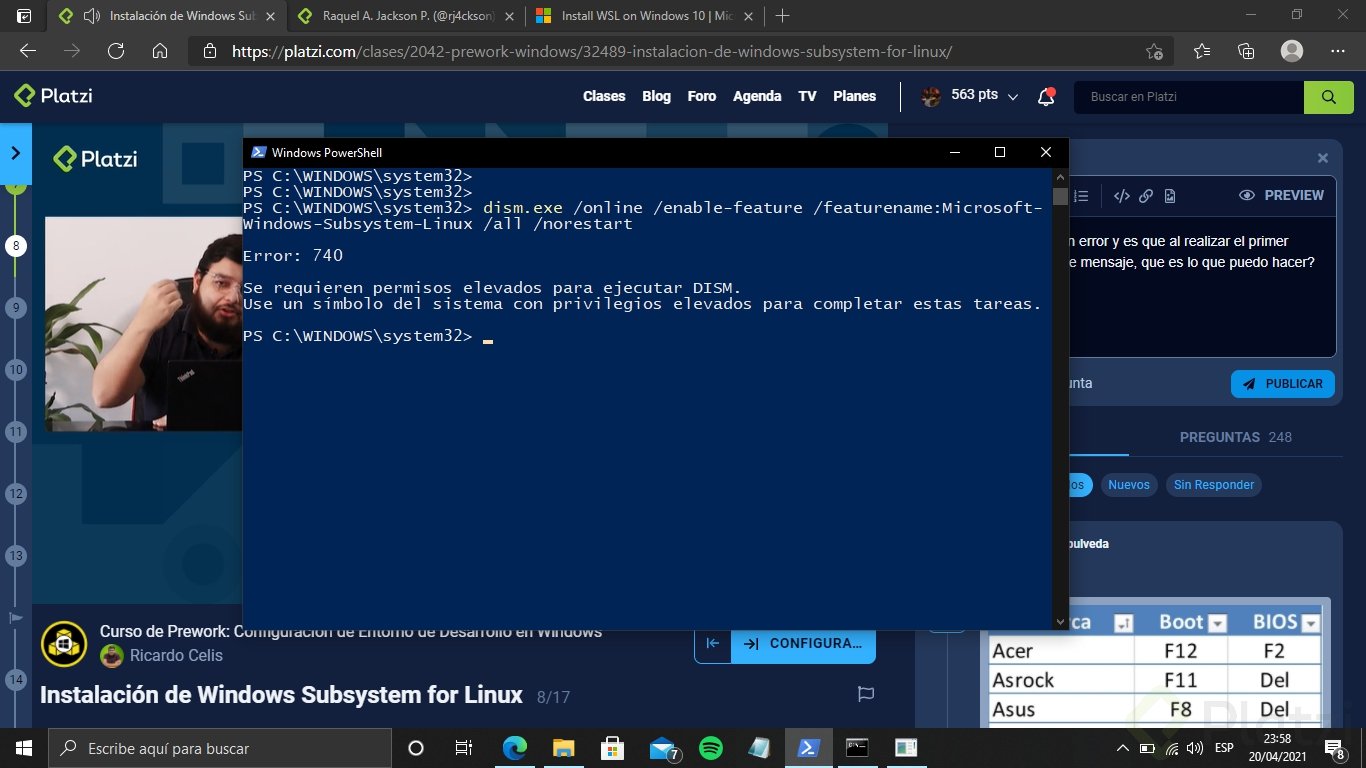The height and width of the screenshot is (768, 1366).
Task: Click the ESP language indicator
Action: click(1224, 748)
